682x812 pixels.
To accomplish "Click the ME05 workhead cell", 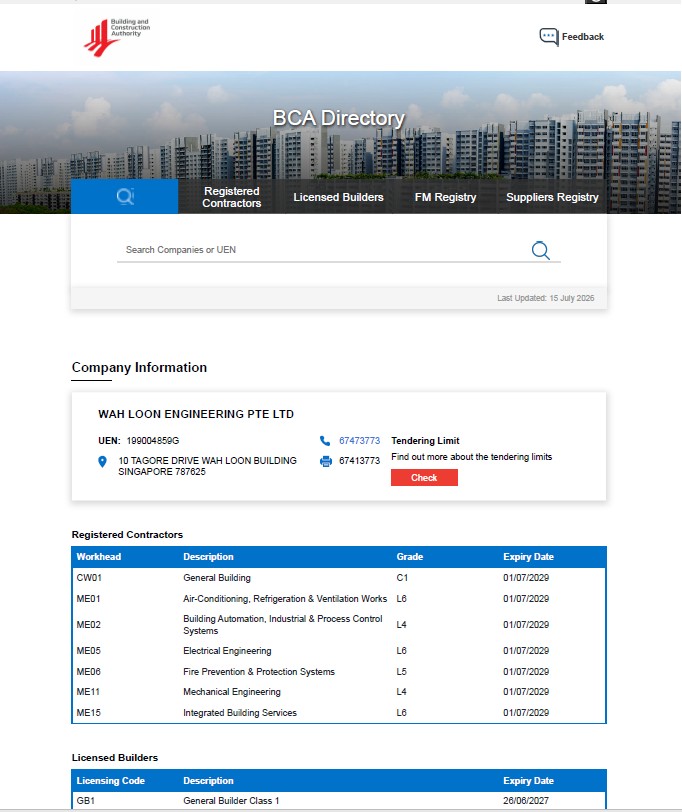I will tap(89, 650).
